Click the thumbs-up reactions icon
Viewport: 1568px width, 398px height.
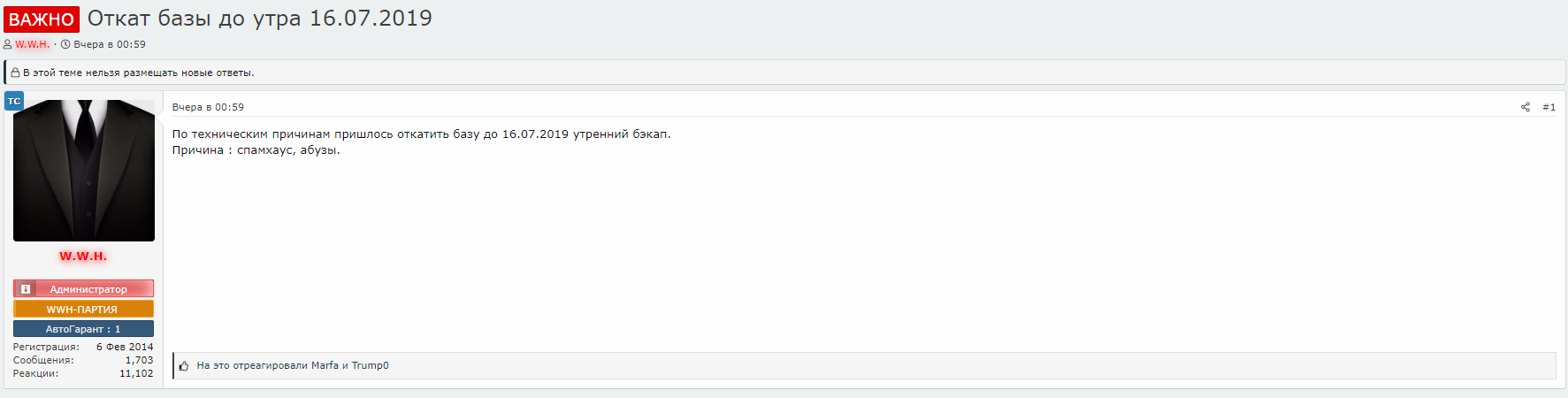coord(184,366)
